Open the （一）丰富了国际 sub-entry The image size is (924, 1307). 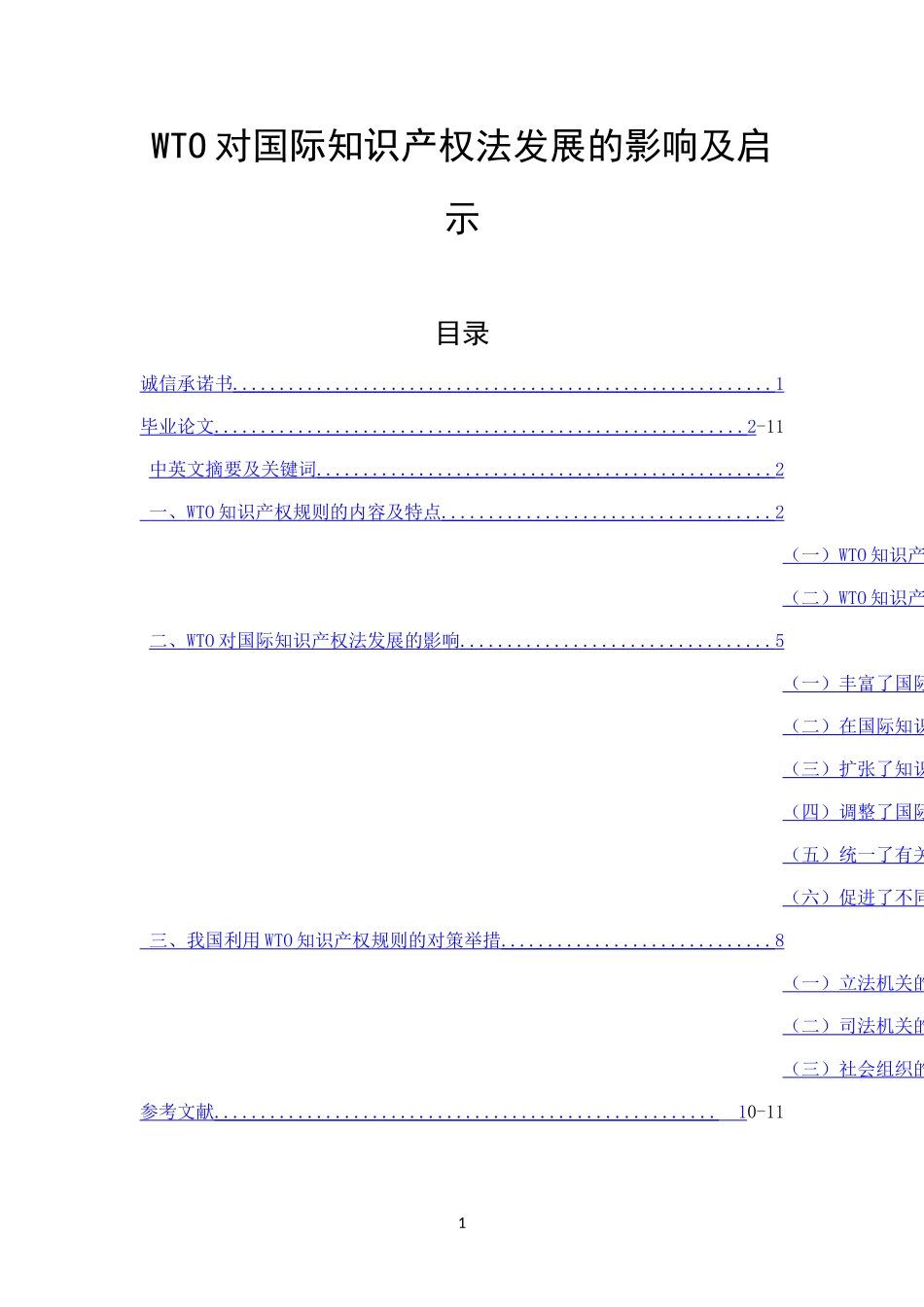[853, 684]
